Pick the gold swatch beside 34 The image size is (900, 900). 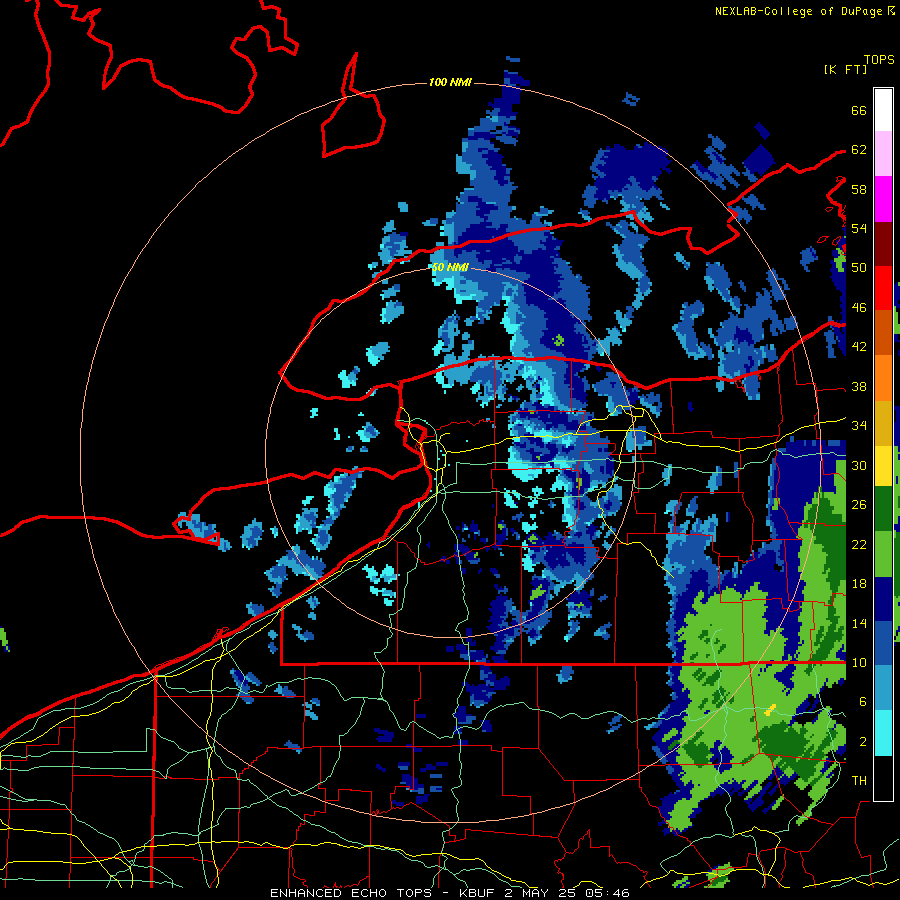coord(883,423)
